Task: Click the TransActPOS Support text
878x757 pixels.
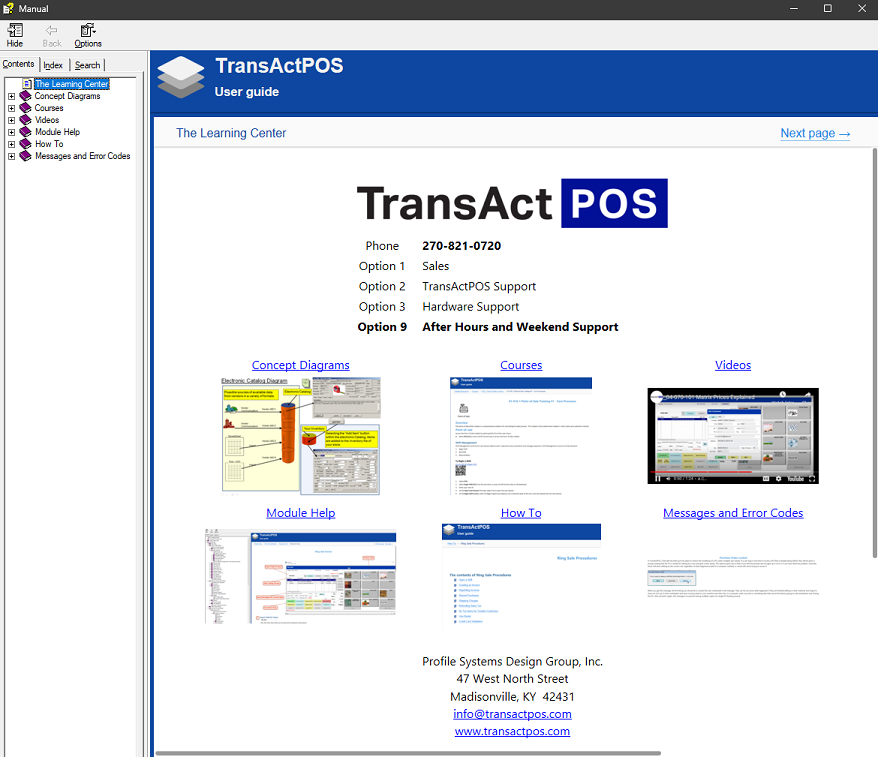Action: click(479, 287)
